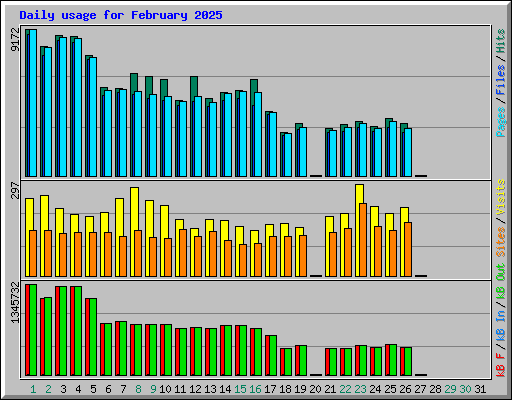
Task: Choose day 24 on the date axis
Action: click(375, 389)
